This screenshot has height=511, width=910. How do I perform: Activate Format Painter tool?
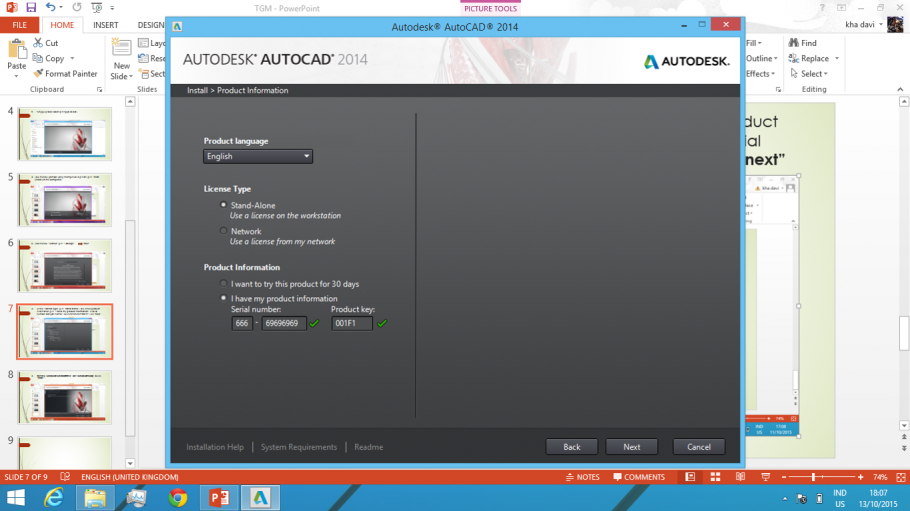pyautogui.click(x=65, y=74)
